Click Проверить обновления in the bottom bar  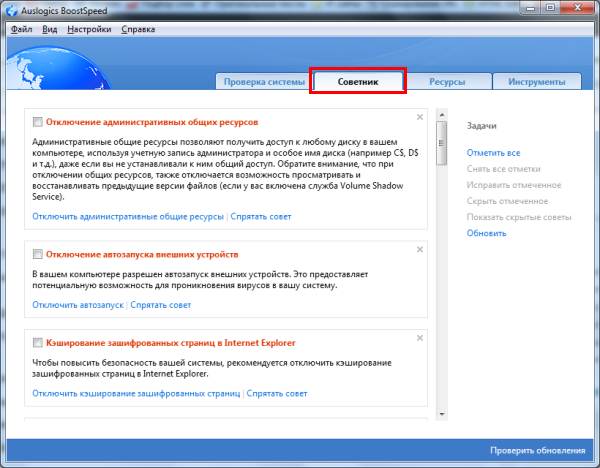click(538, 450)
